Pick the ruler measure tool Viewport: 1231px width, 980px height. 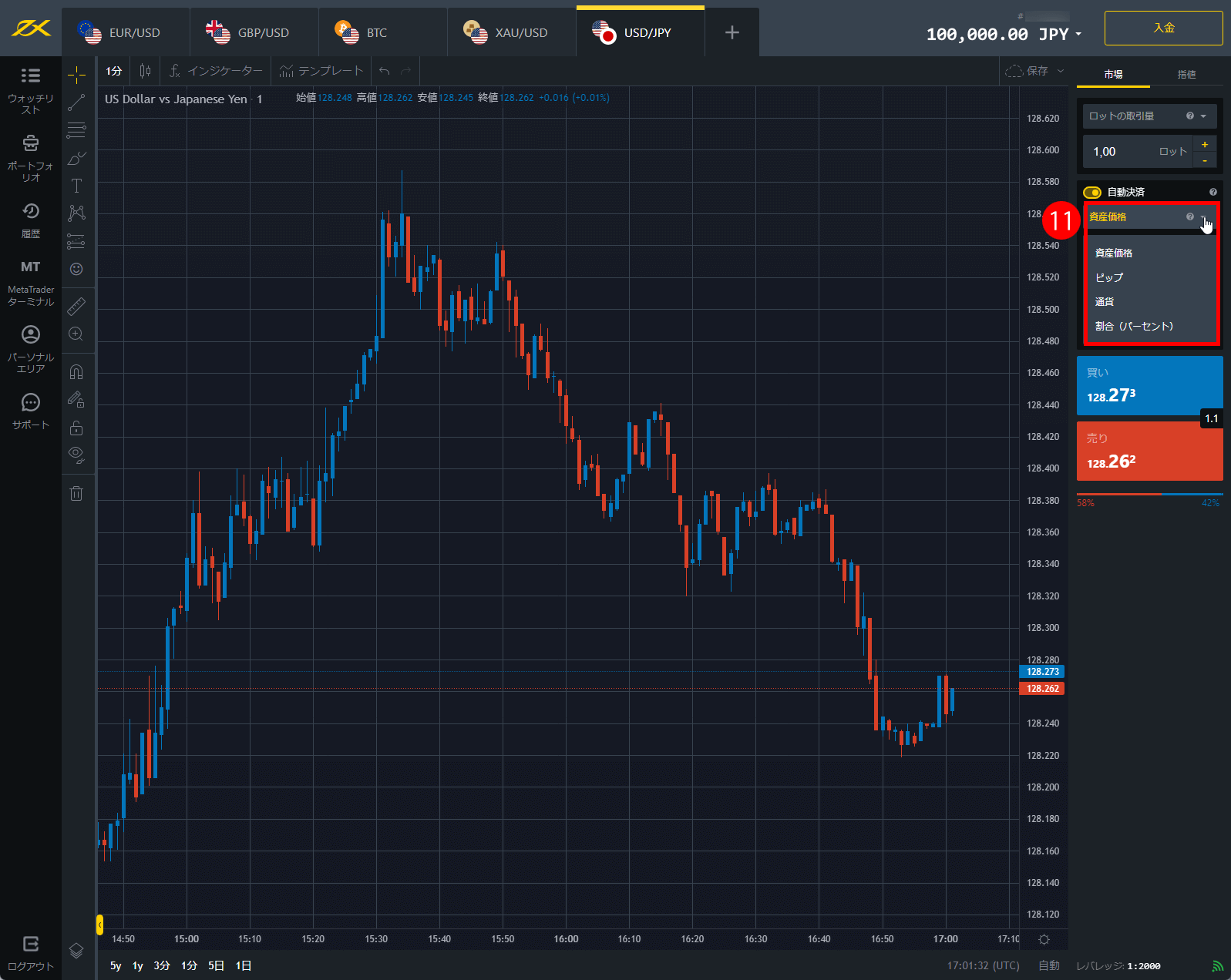[x=76, y=307]
